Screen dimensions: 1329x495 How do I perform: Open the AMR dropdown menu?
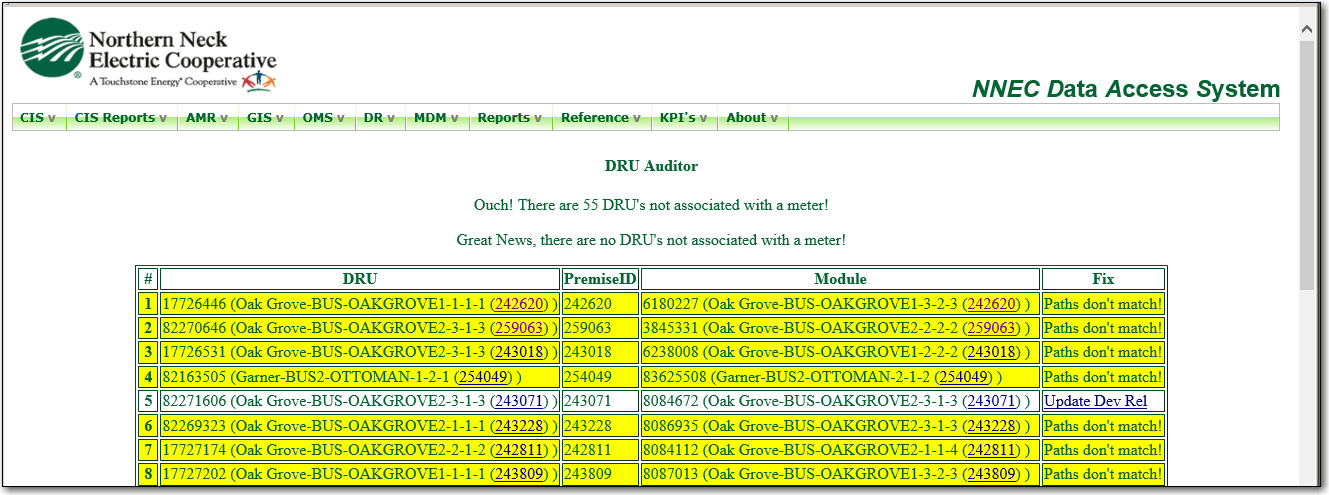point(206,118)
